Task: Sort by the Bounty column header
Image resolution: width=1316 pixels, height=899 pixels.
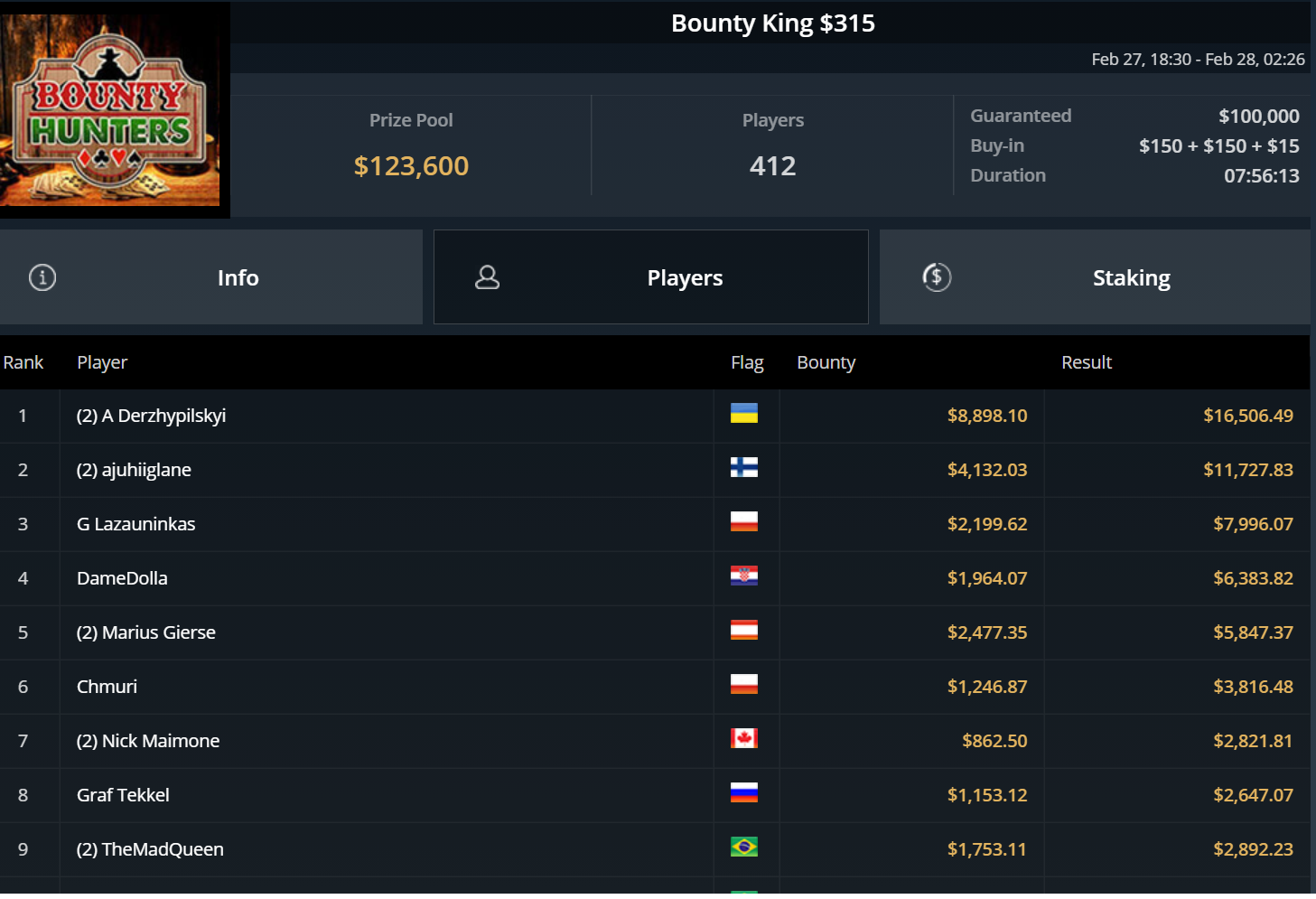Action: pyautogui.click(x=826, y=362)
